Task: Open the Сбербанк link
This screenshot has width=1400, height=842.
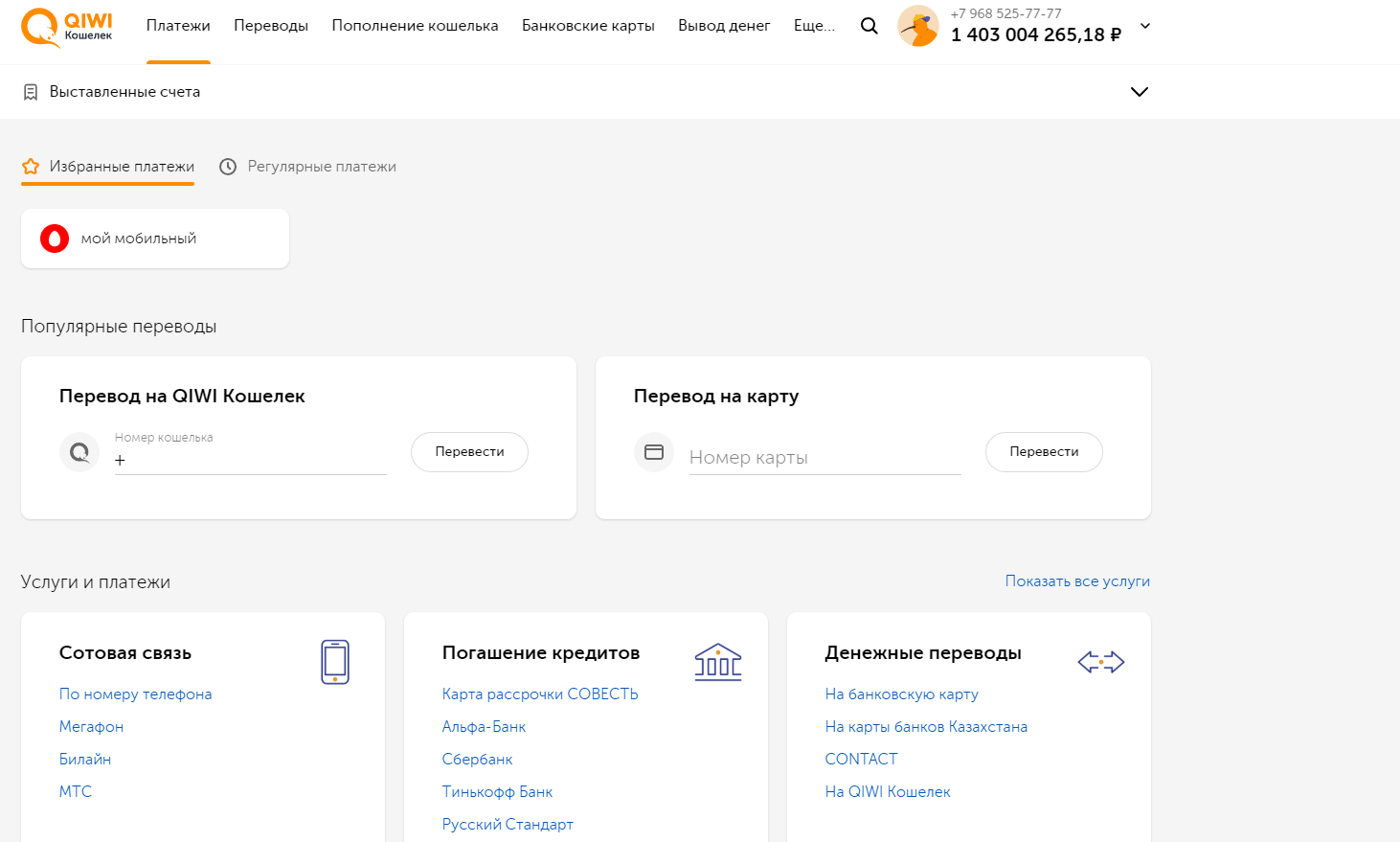Action: 478,760
